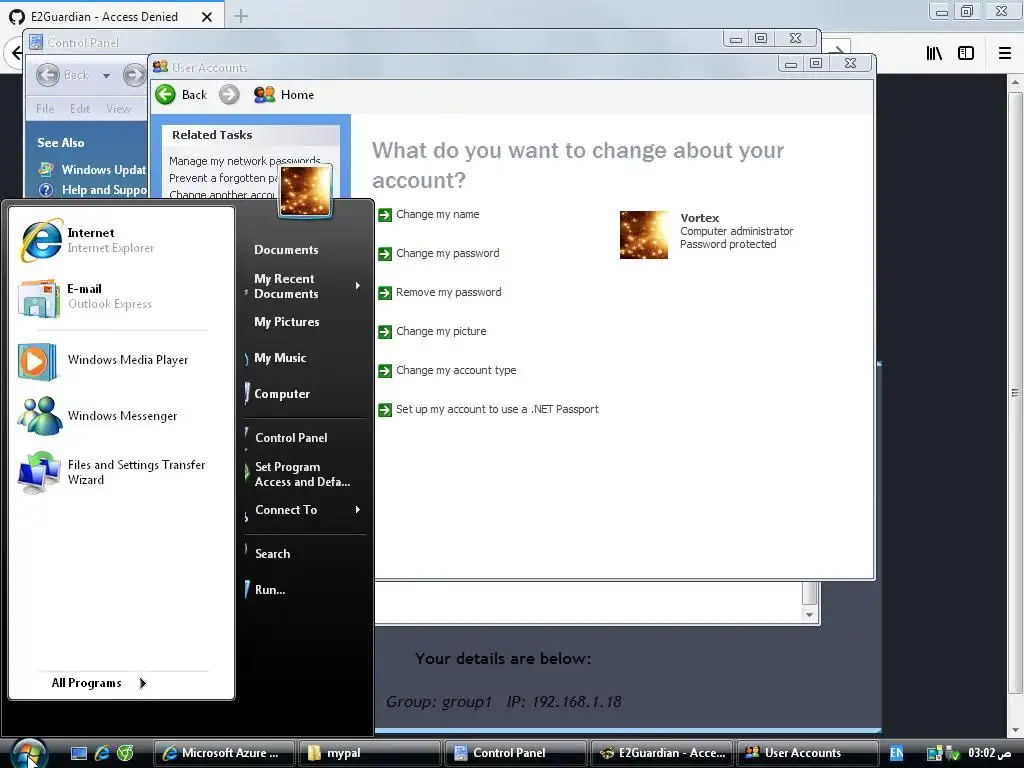Open Internet Explorer quick launch icon
Image resolution: width=1024 pixels, height=768 pixels.
click(102, 753)
